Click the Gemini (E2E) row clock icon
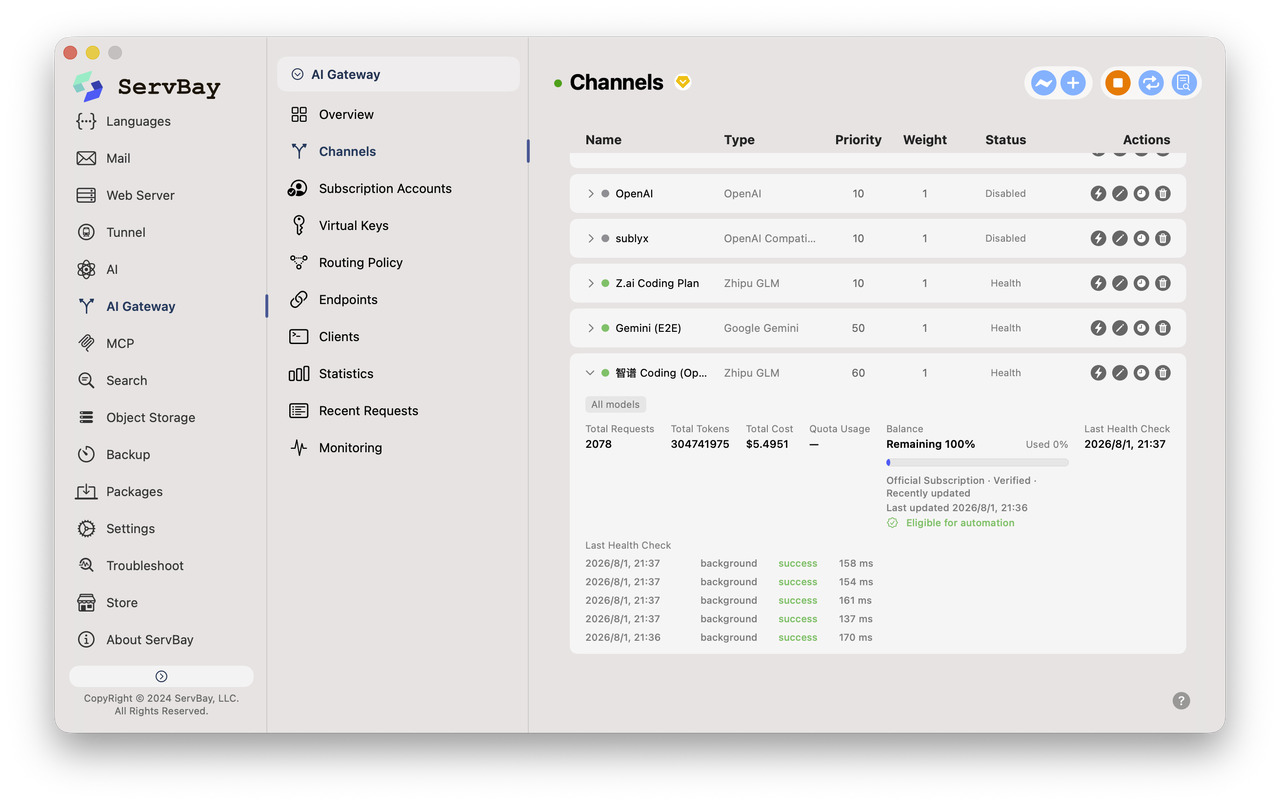The width and height of the screenshot is (1280, 805). tap(1141, 328)
